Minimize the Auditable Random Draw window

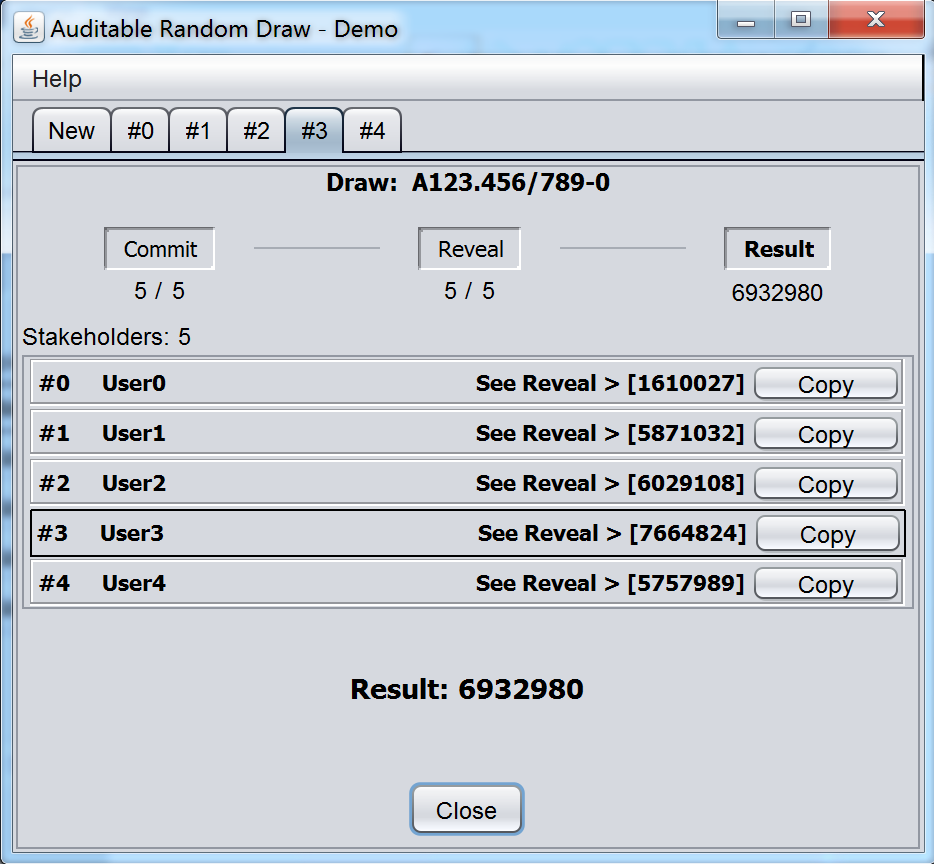click(x=746, y=20)
